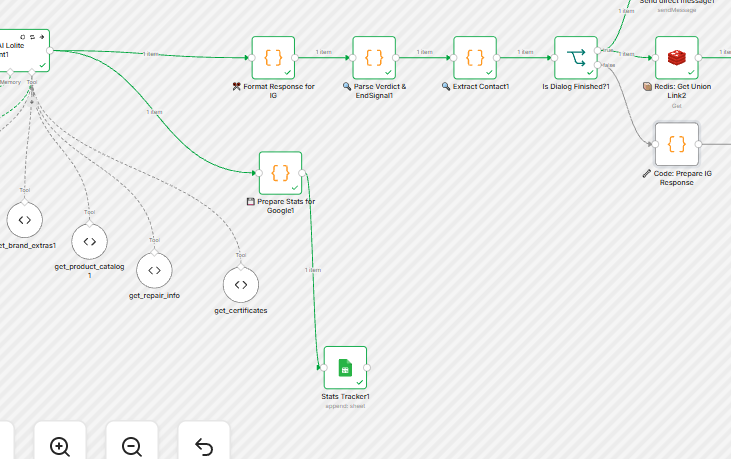Click '1 item' label on link into Prepare Stats for Google1

click(154, 112)
